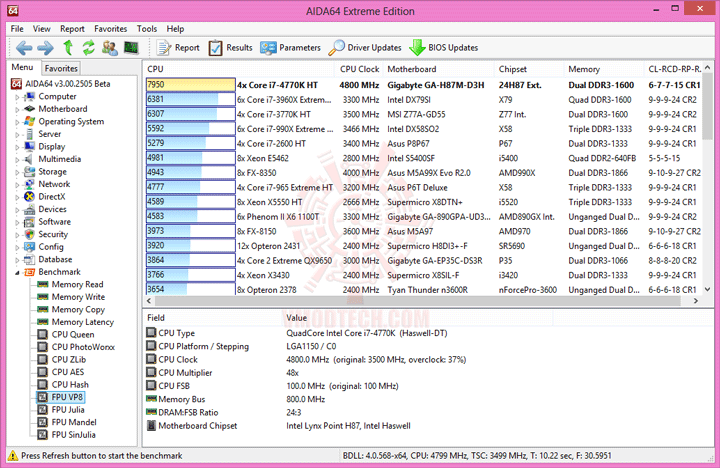Select the 8x FX-8350 result row
This screenshot has height=468, width=720.
tap(423, 173)
